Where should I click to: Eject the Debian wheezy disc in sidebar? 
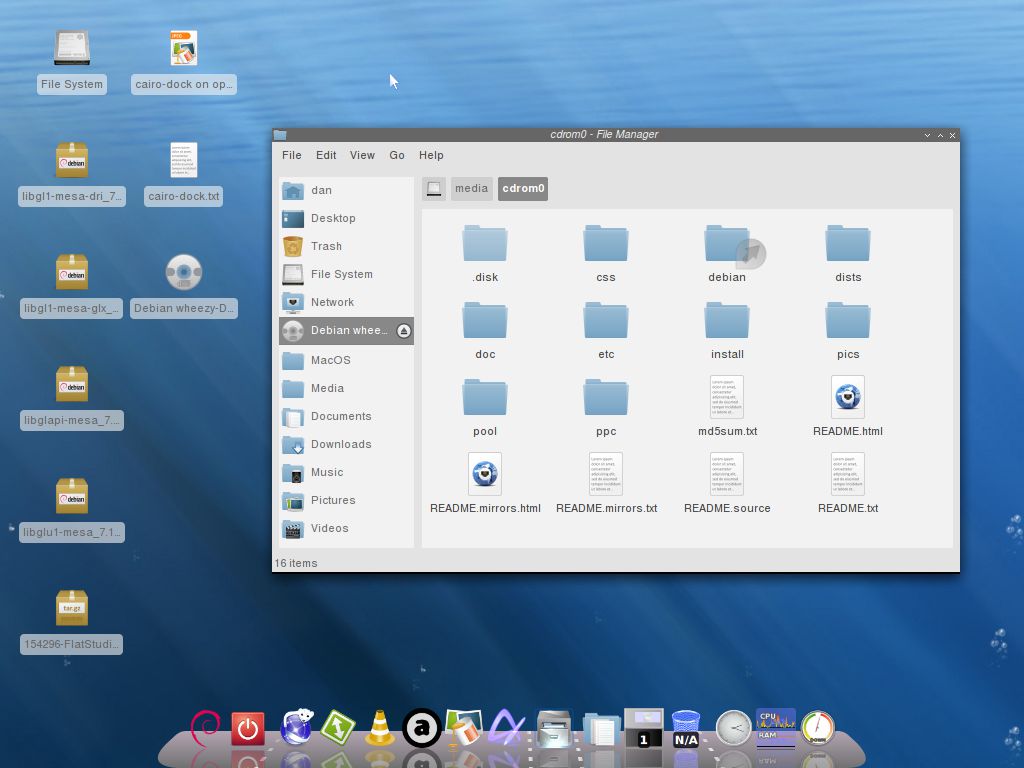tap(404, 330)
